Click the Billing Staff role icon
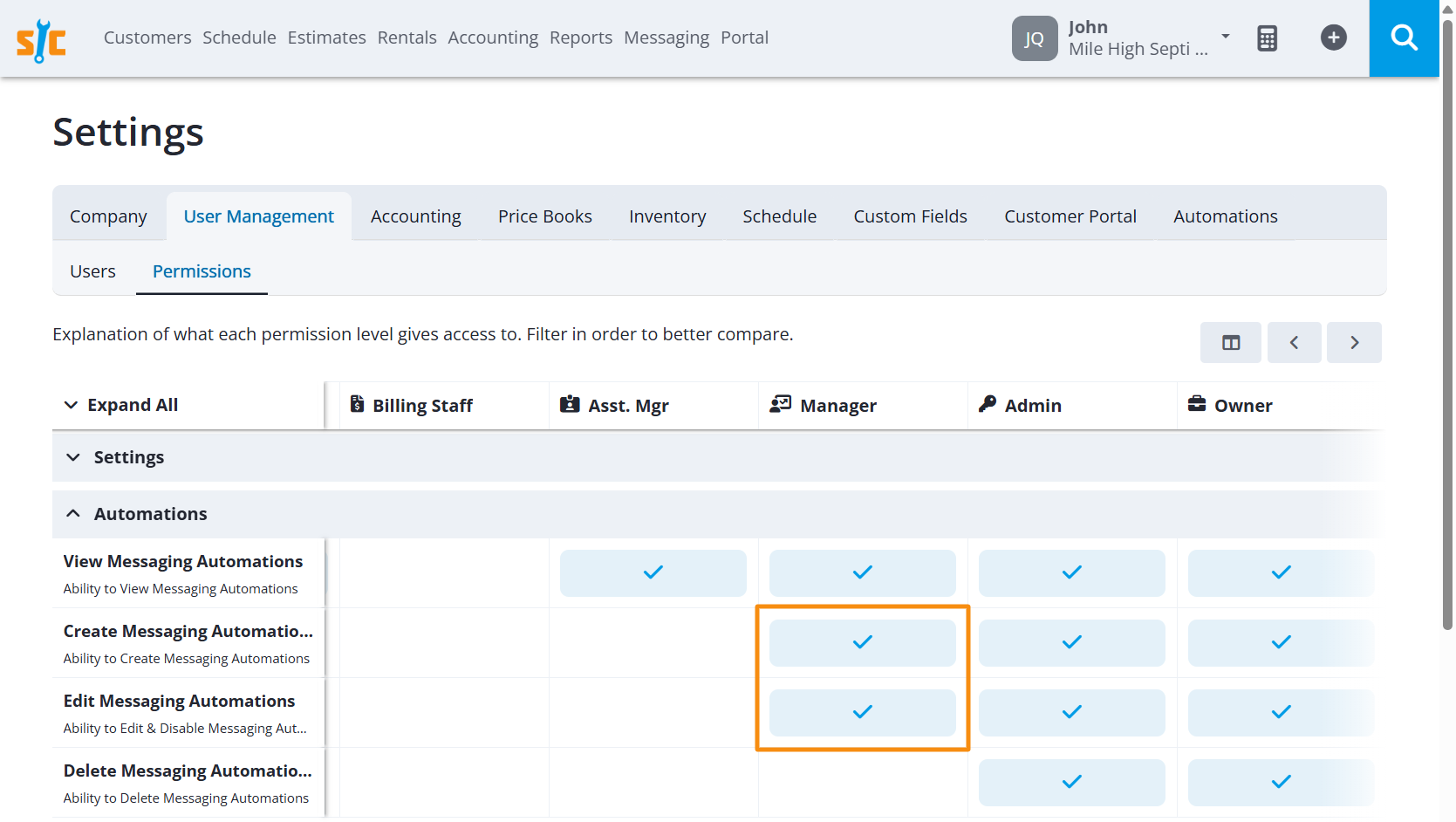1456x822 pixels. (357, 404)
